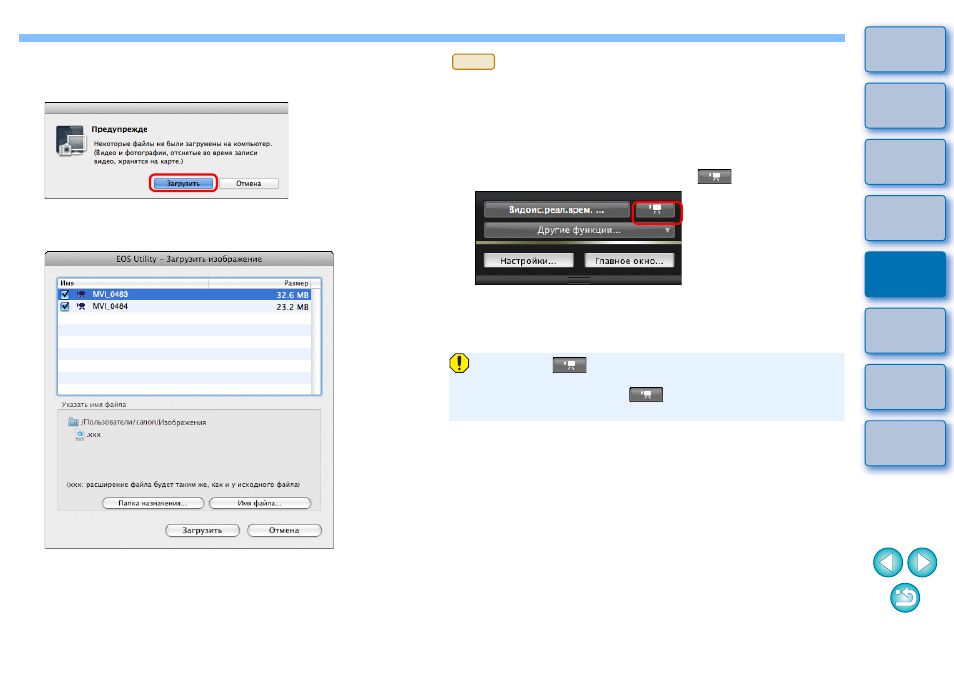Go to the previous page arrow
Image resolution: width=954 pixels, height=674 pixels.
point(888,562)
